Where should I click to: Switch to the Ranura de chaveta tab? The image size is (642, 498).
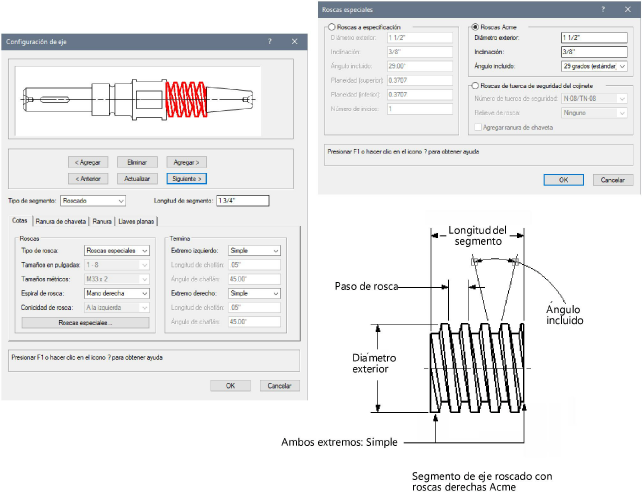pos(61,221)
